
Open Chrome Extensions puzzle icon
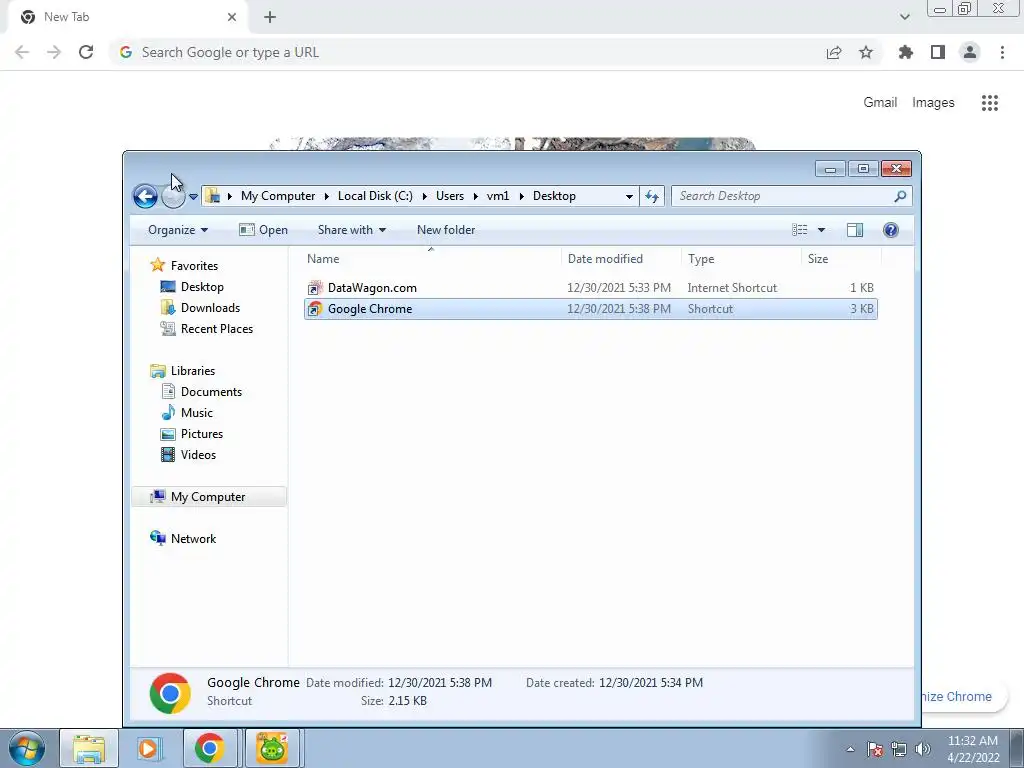[x=905, y=52]
